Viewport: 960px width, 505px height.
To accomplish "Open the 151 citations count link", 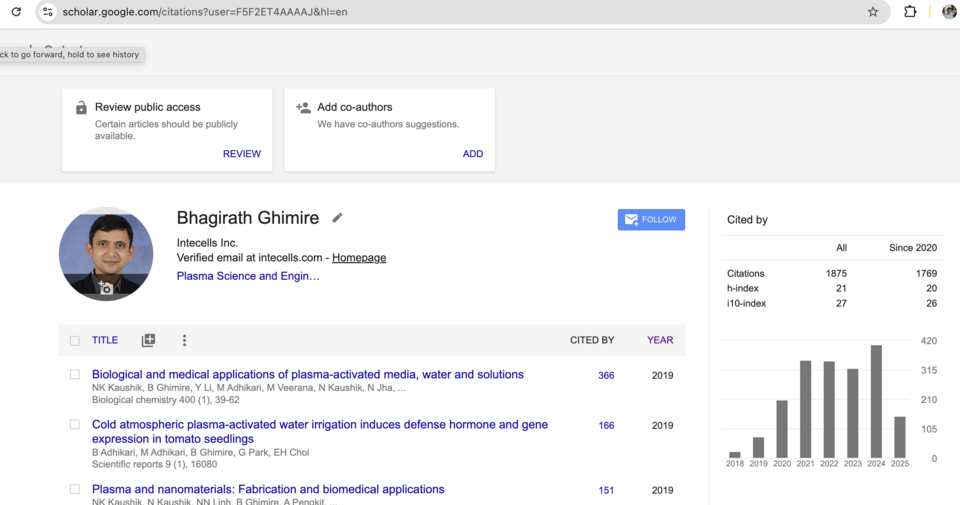I will pos(606,490).
